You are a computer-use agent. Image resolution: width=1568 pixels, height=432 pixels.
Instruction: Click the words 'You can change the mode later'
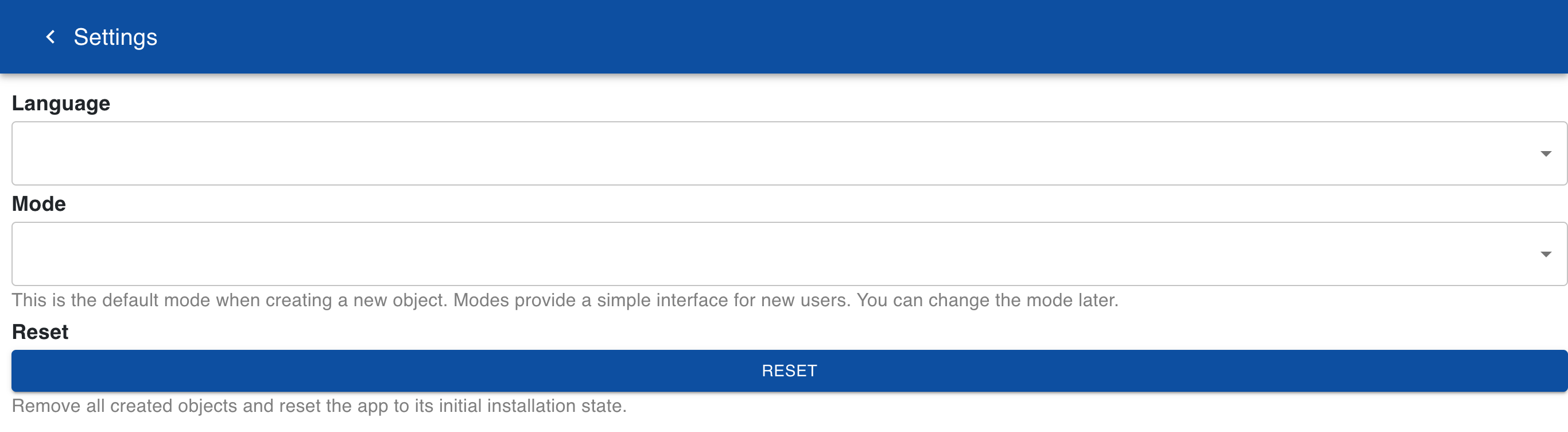pyautogui.click(x=987, y=300)
